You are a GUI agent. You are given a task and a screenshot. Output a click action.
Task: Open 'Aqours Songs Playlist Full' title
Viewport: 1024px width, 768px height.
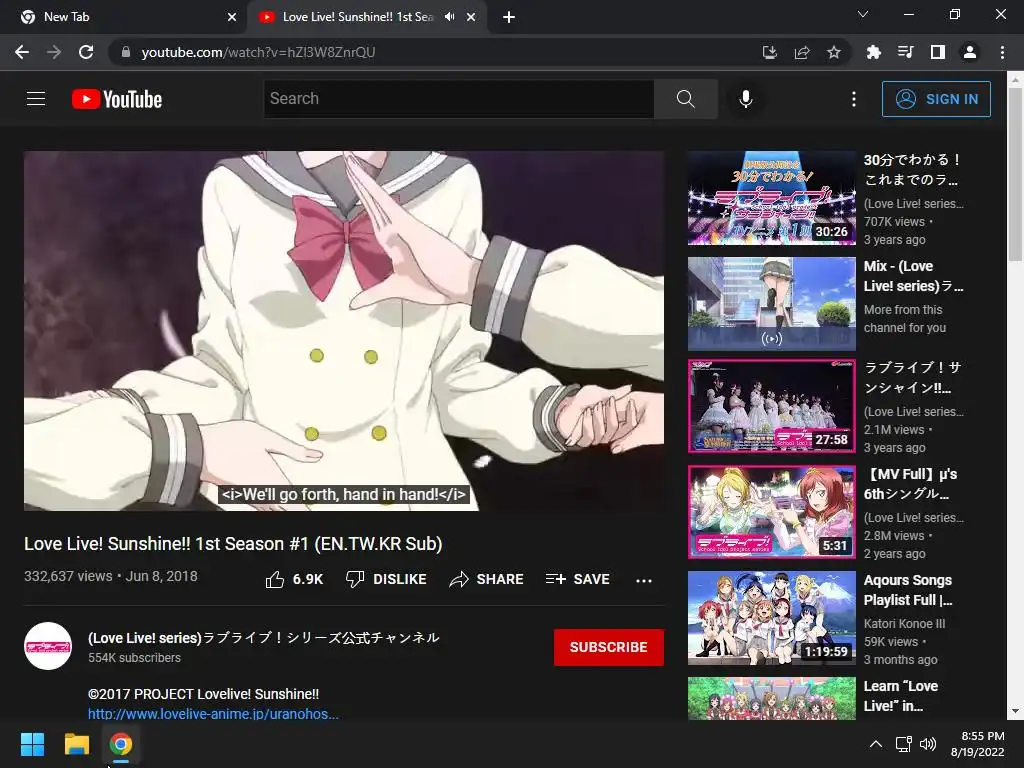pyautogui.click(x=908, y=590)
